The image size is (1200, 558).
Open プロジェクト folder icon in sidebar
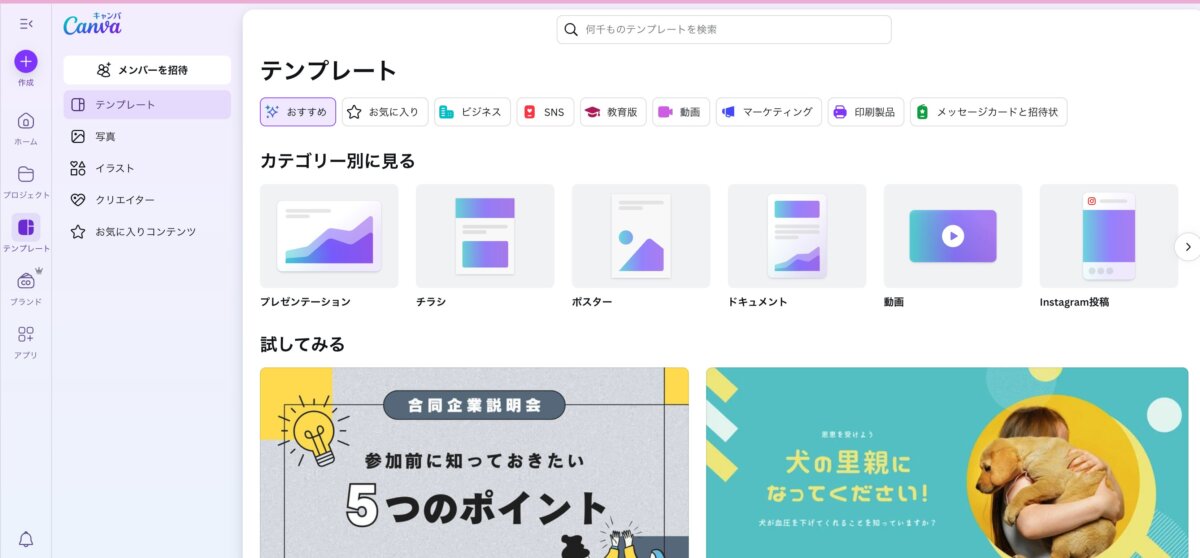(26, 174)
